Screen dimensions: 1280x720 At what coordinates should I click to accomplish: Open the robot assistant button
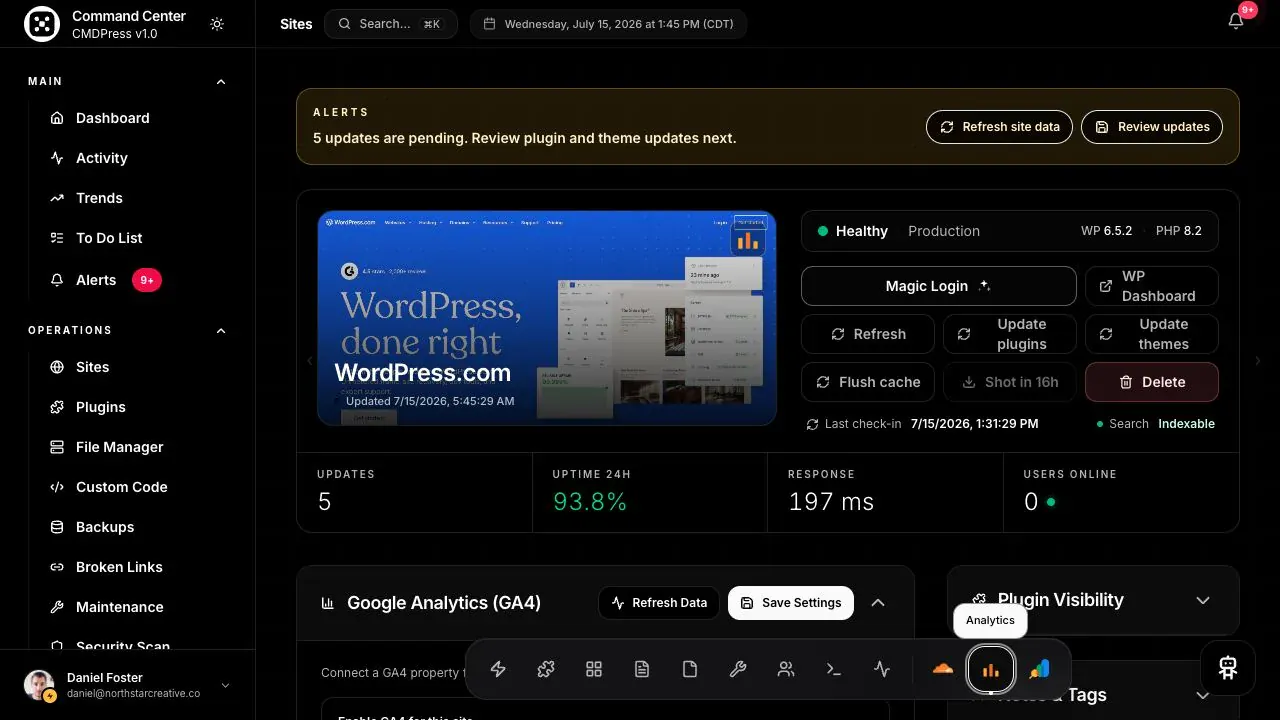pyautogui.click(x=1228, y=668)
